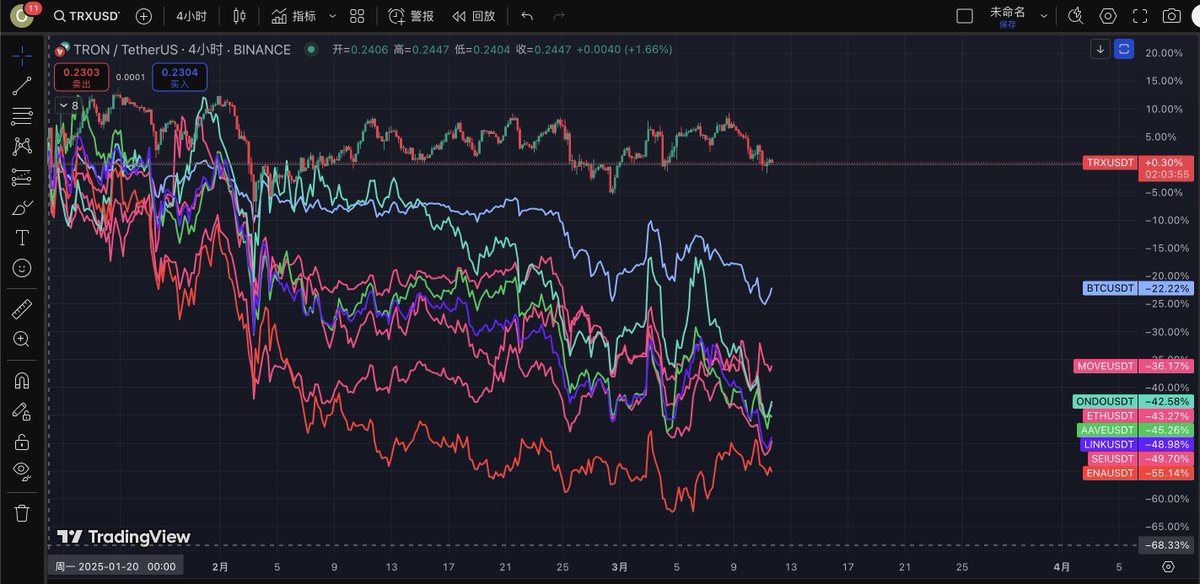
Task: Select the text annotation tool
Action: pyautogui.click(x=21, y=238)
